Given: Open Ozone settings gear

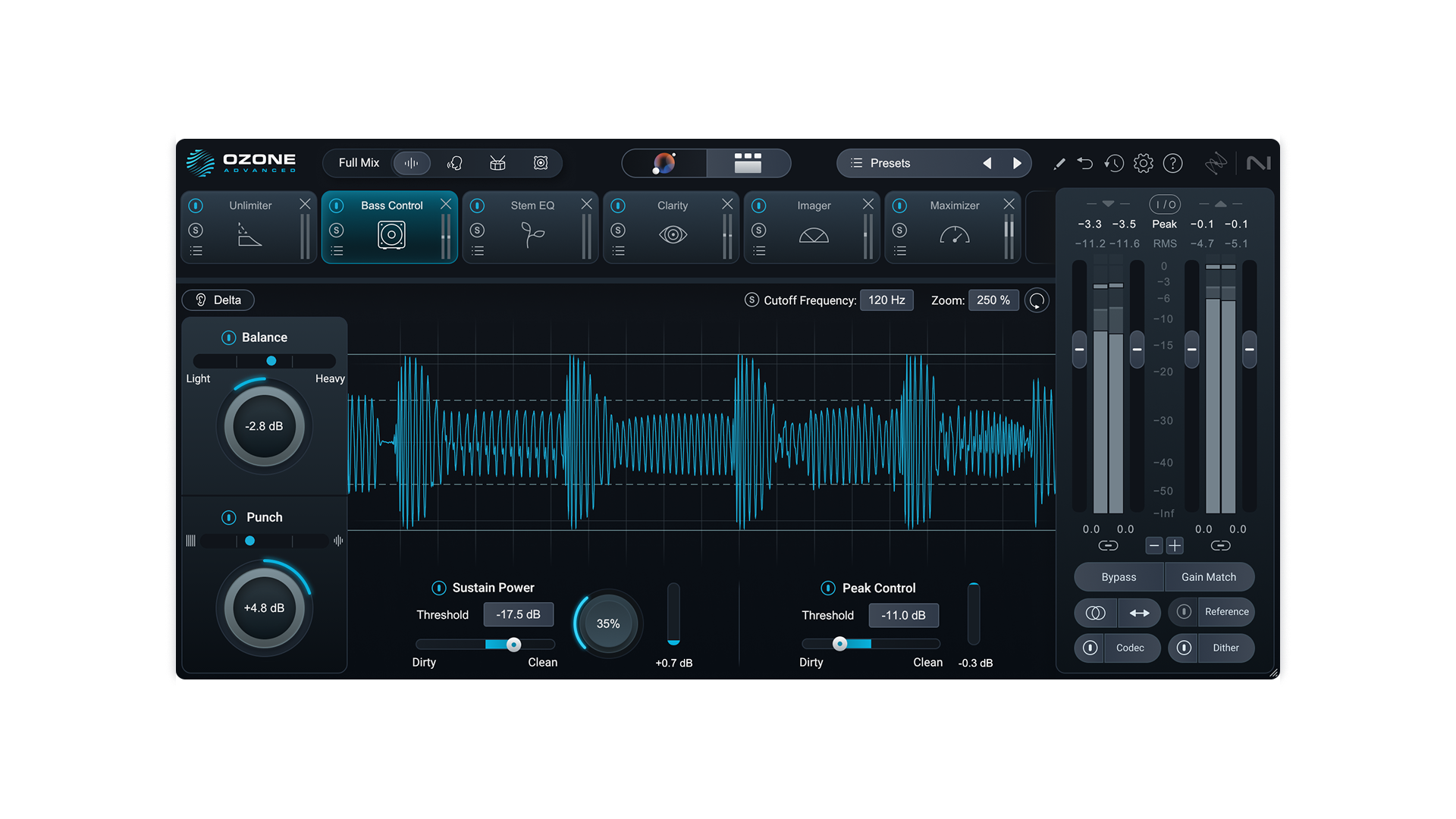Looking at the screenshot, I should 1144,163.
